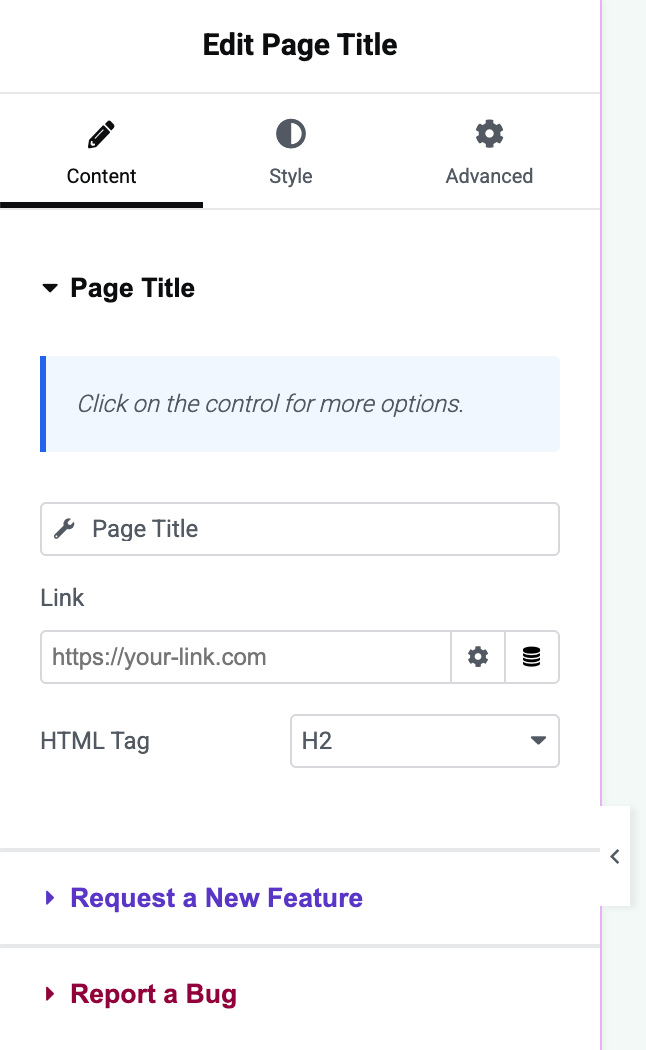Open the HTML Tag dropdown showing H2

424,741
